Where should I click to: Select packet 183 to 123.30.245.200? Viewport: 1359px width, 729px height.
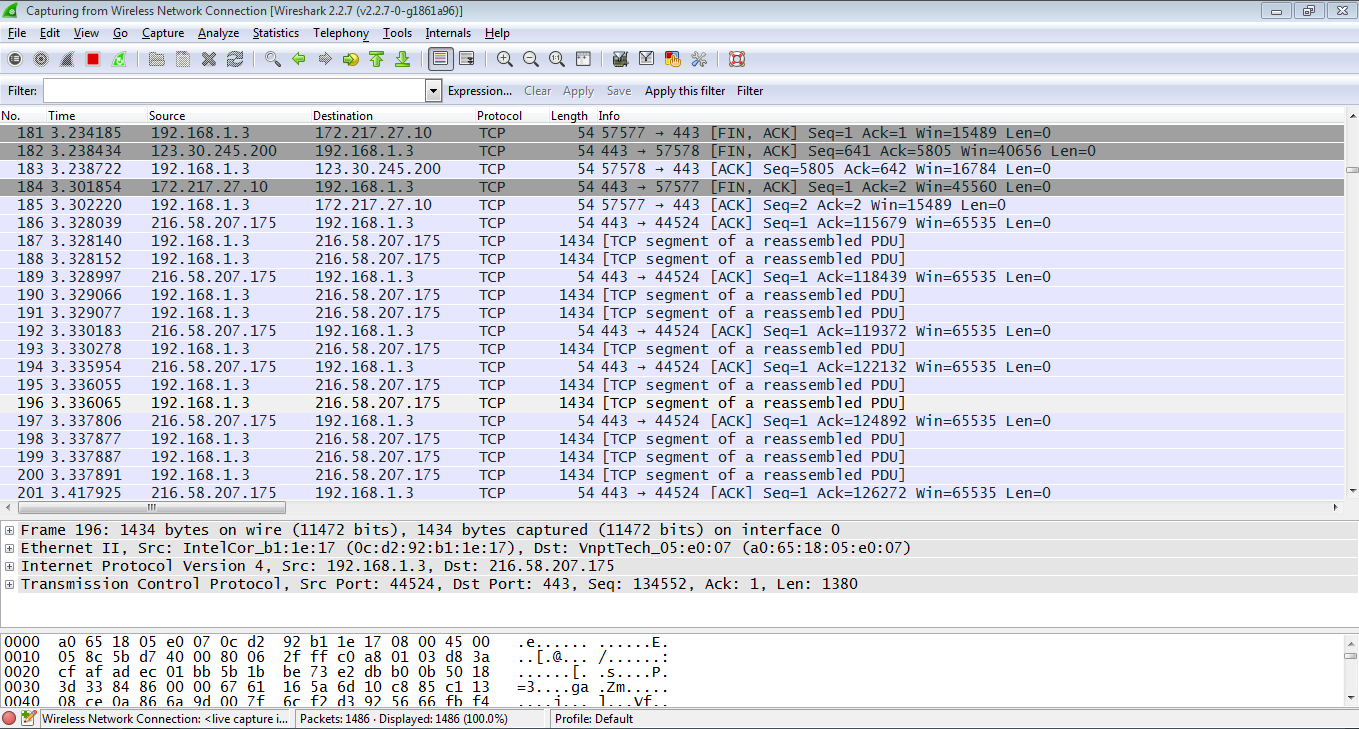672,169
